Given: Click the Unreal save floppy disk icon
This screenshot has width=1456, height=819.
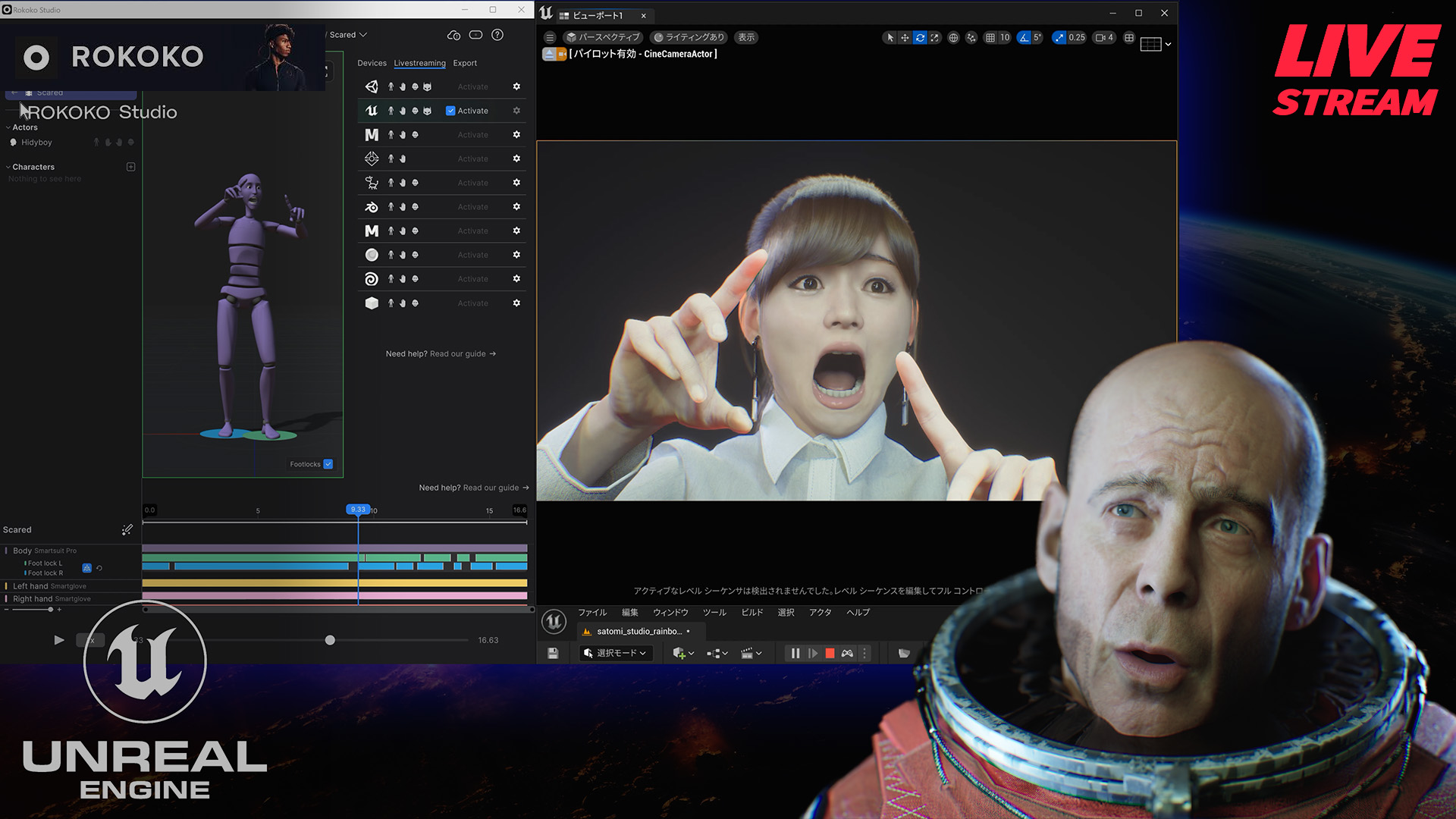Looking at the screenshot, I should coord(553,653).
